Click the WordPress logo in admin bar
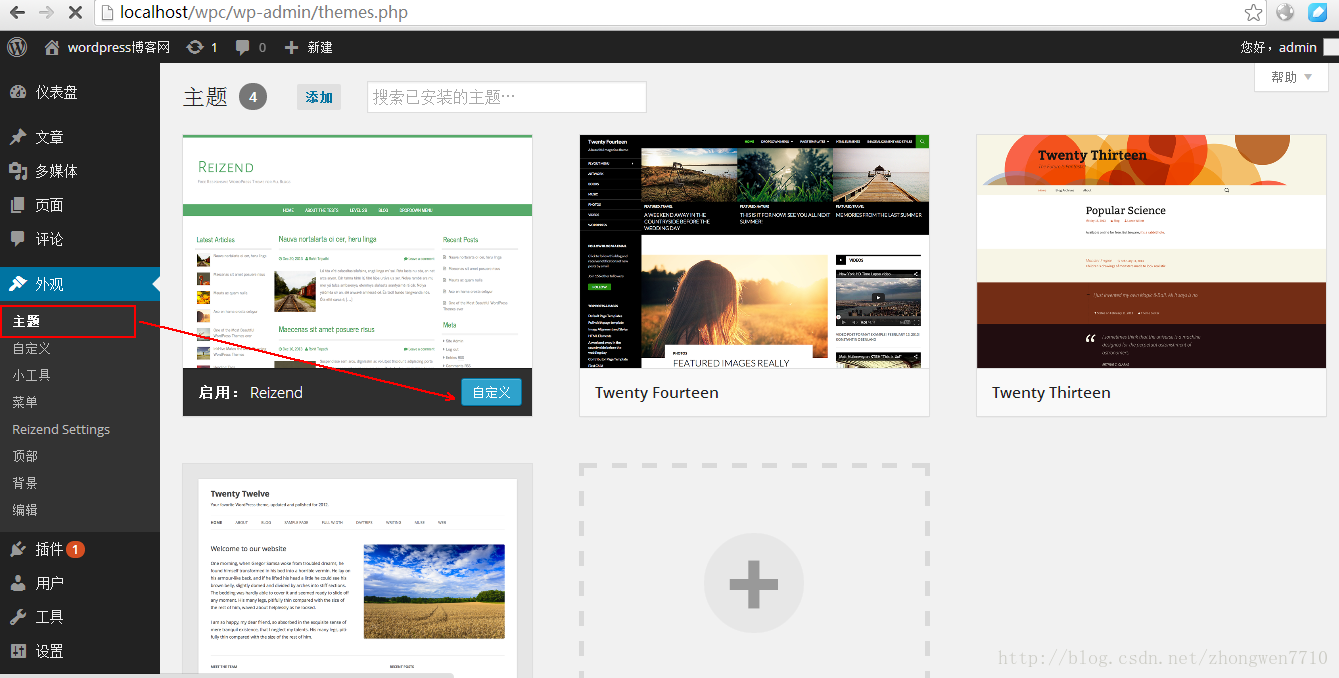The height and width of the screenshot is (678, 1339). [17, 47]
